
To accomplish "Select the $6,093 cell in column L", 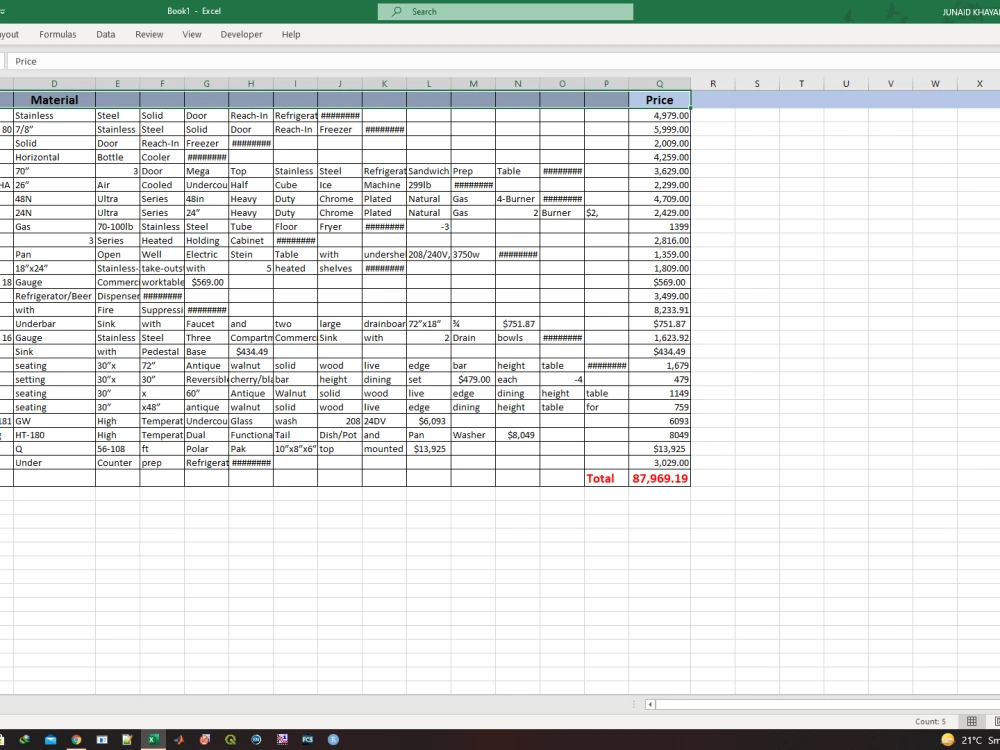I will pos(429,421).
